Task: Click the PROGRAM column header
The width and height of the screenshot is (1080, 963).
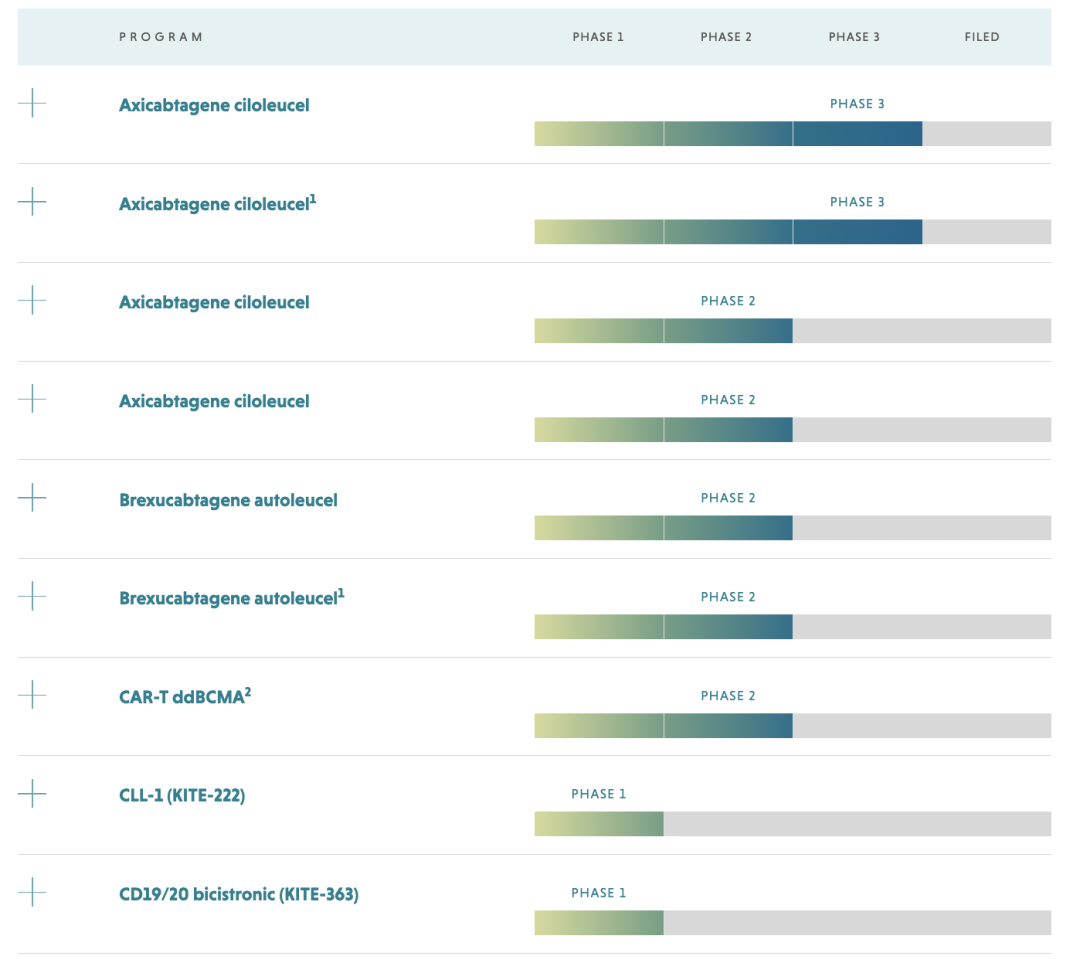Action: pos(161,37)
